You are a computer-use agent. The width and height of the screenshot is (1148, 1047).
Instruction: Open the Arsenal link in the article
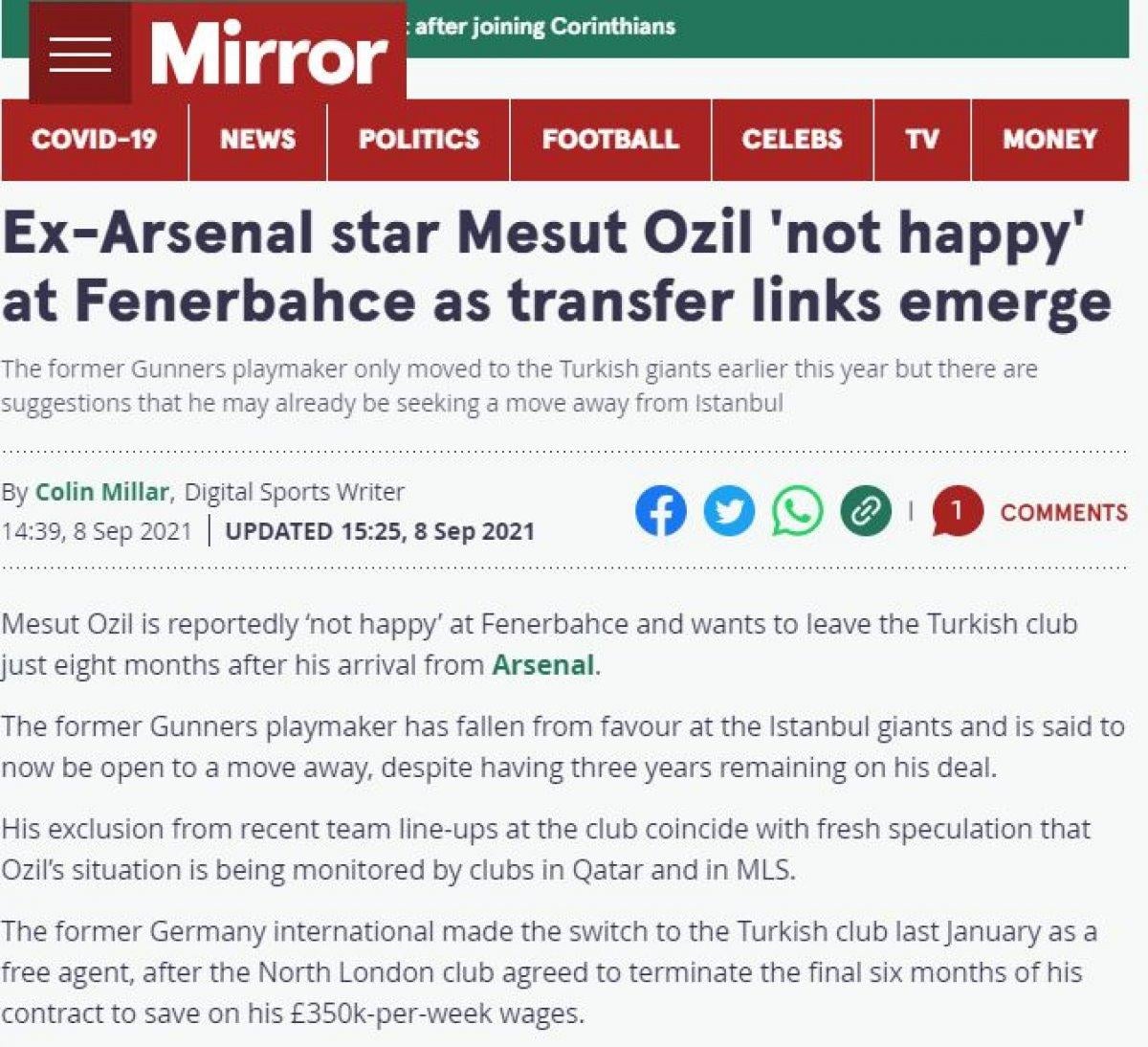pos(543,661)
